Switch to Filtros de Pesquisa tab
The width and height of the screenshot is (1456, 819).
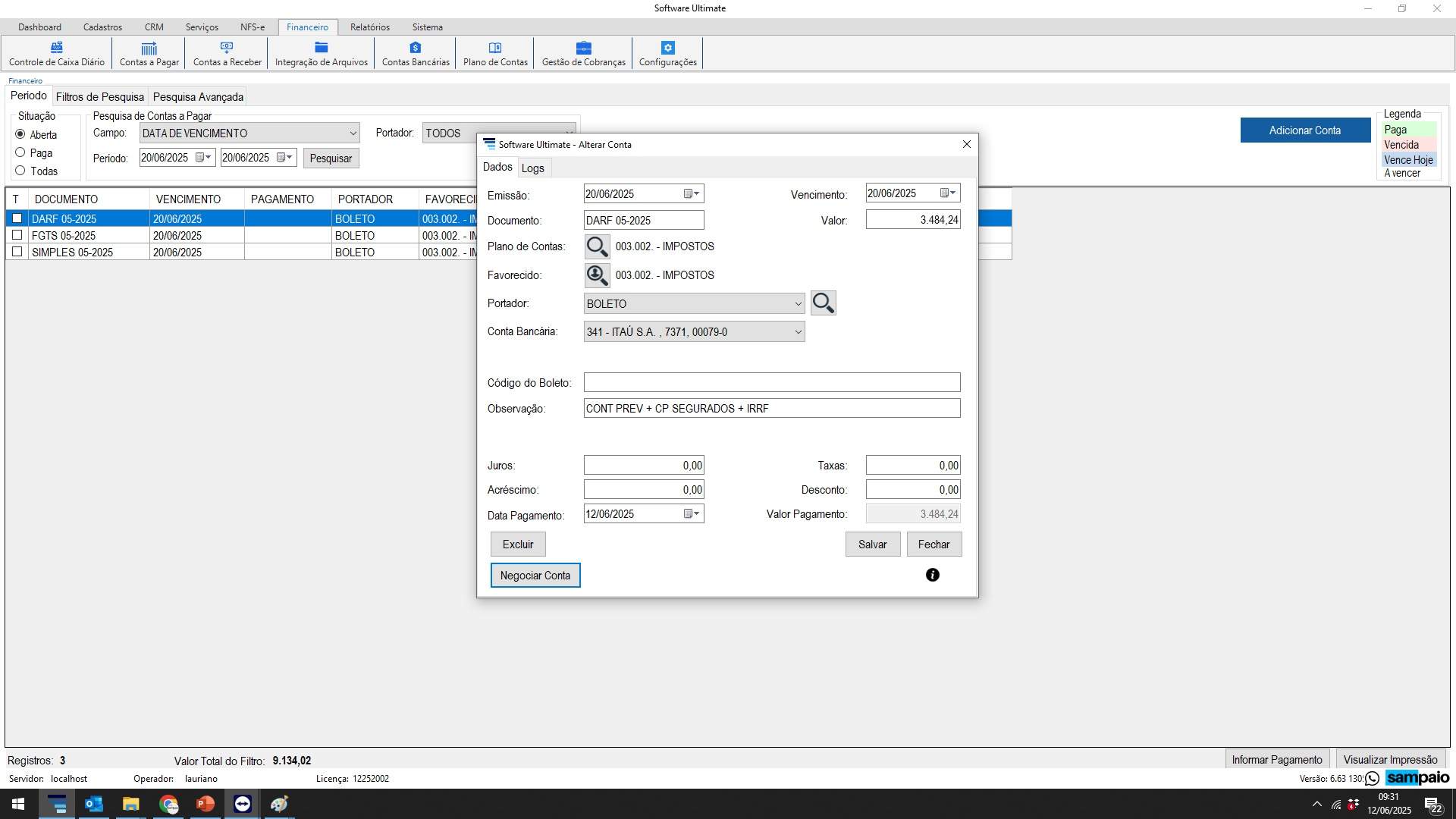pos(100,97)
